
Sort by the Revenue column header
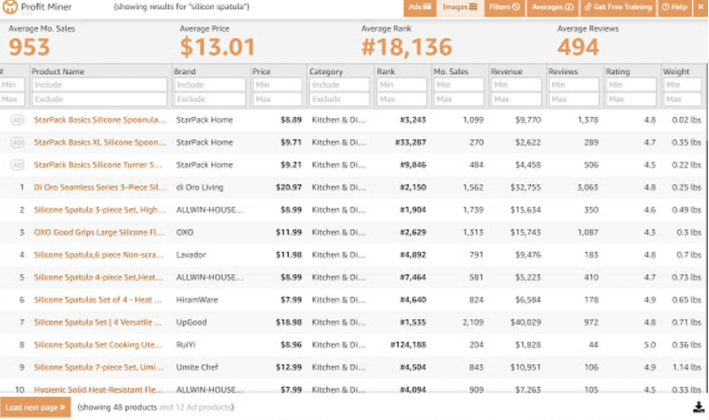[506, 71]
